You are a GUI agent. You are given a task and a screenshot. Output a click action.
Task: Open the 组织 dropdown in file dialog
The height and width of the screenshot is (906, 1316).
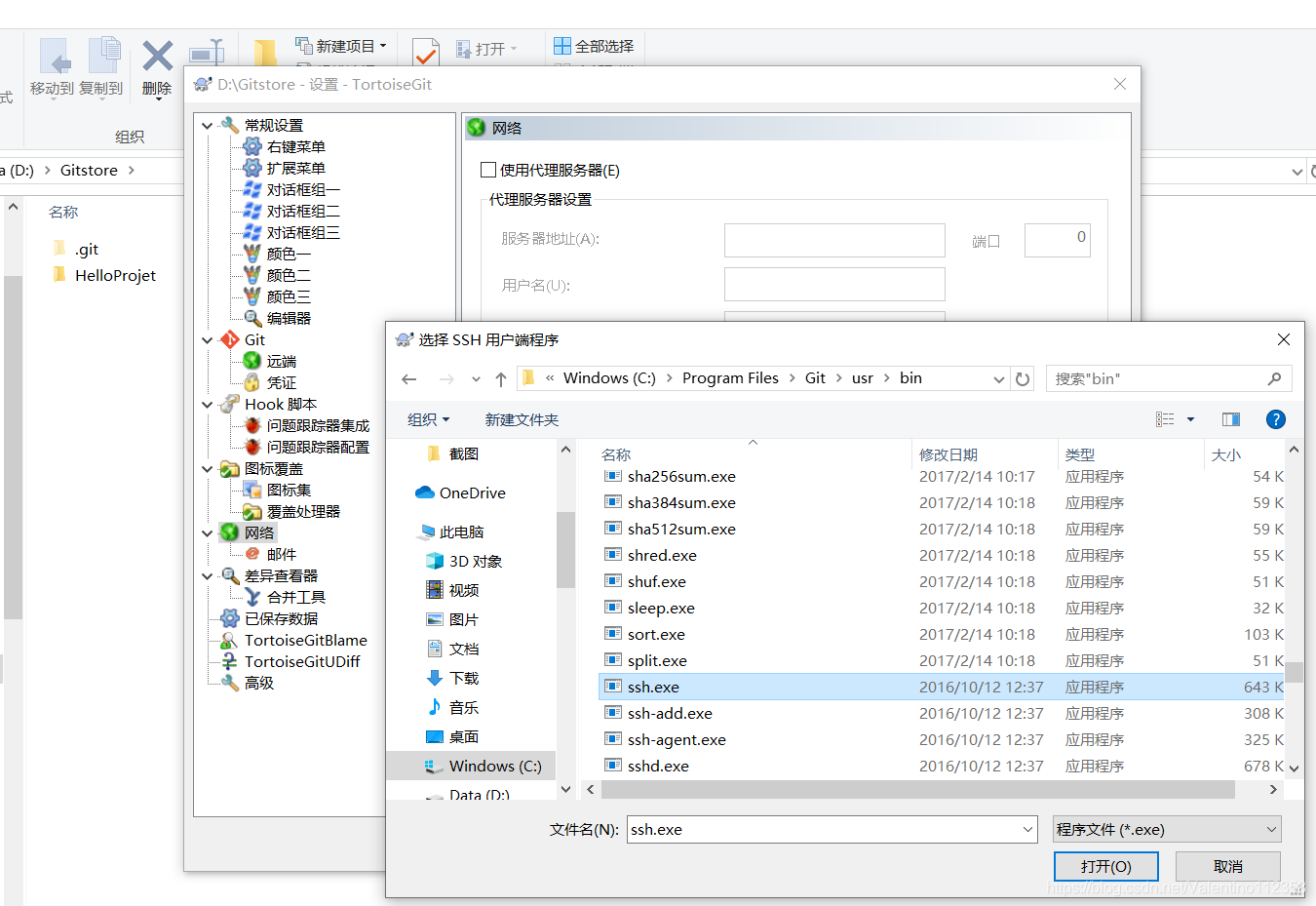428,419
